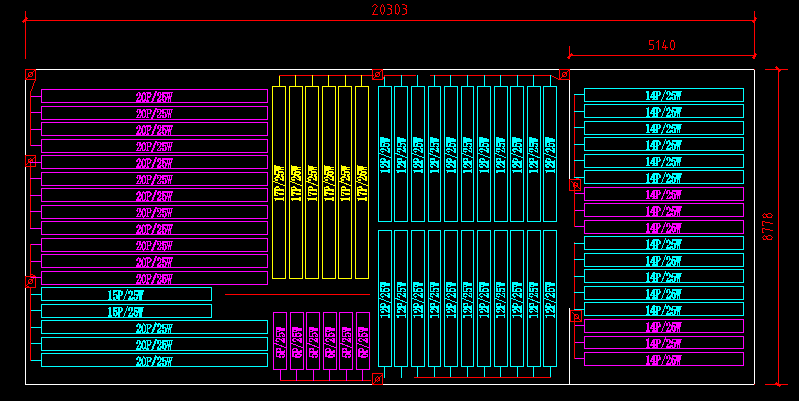This screenshot has height=401, width=799.
Task: Select the junction symbol at bottom center of drawing
Action: pyautogui.click(x=377, y=379)
